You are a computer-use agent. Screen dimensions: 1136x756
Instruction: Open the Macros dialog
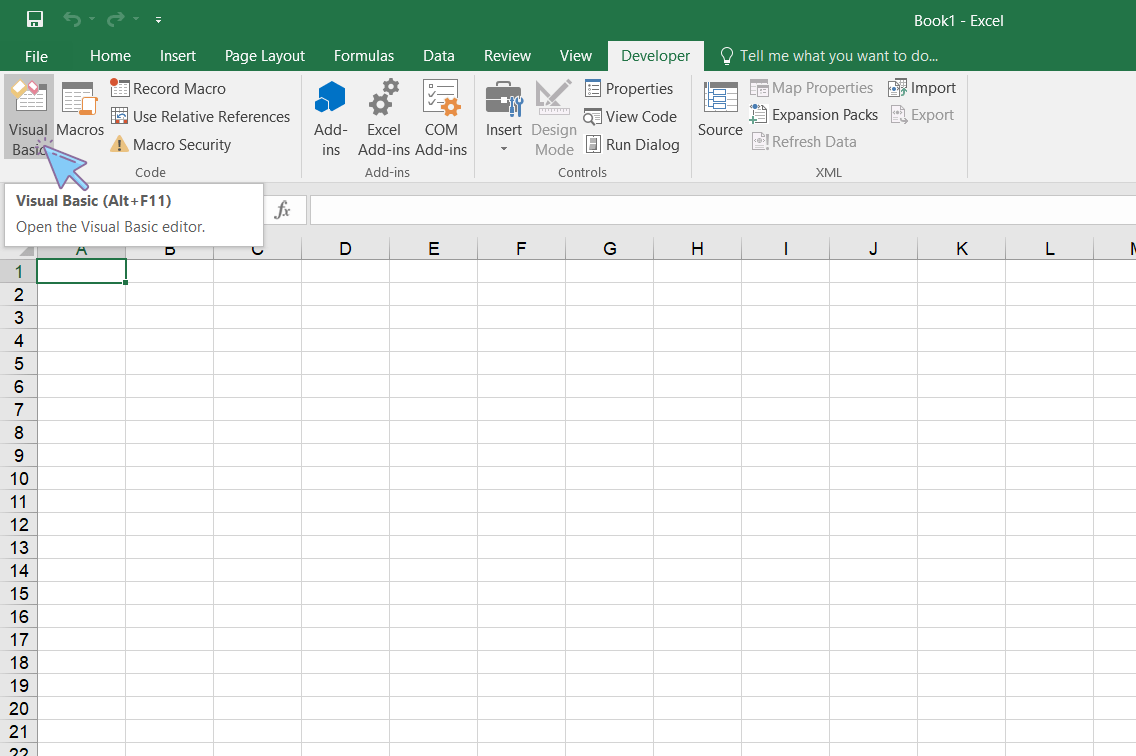pos(79,115)
